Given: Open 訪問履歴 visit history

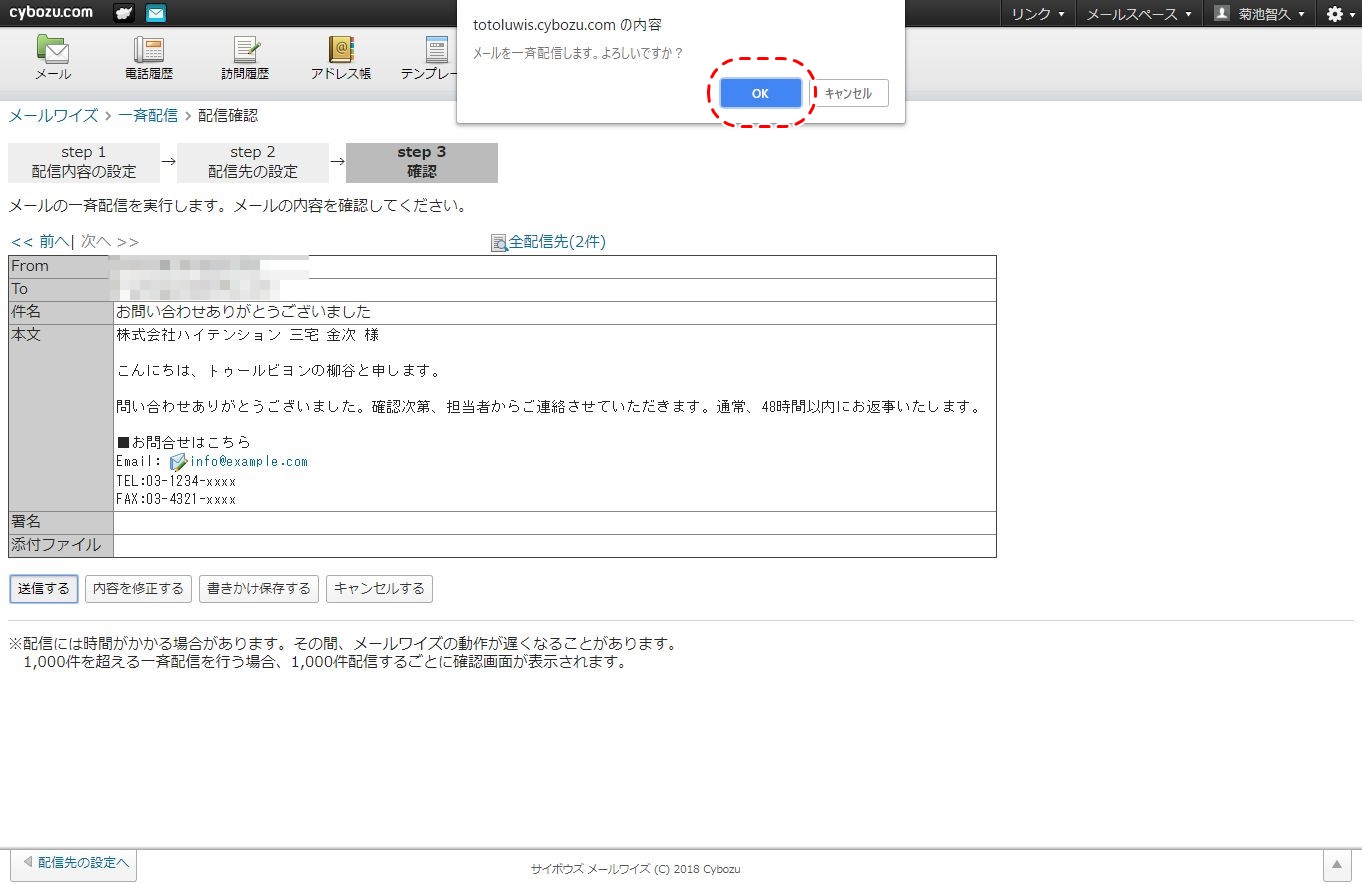Looking at the screenshot, I should (x=245, y=58).
